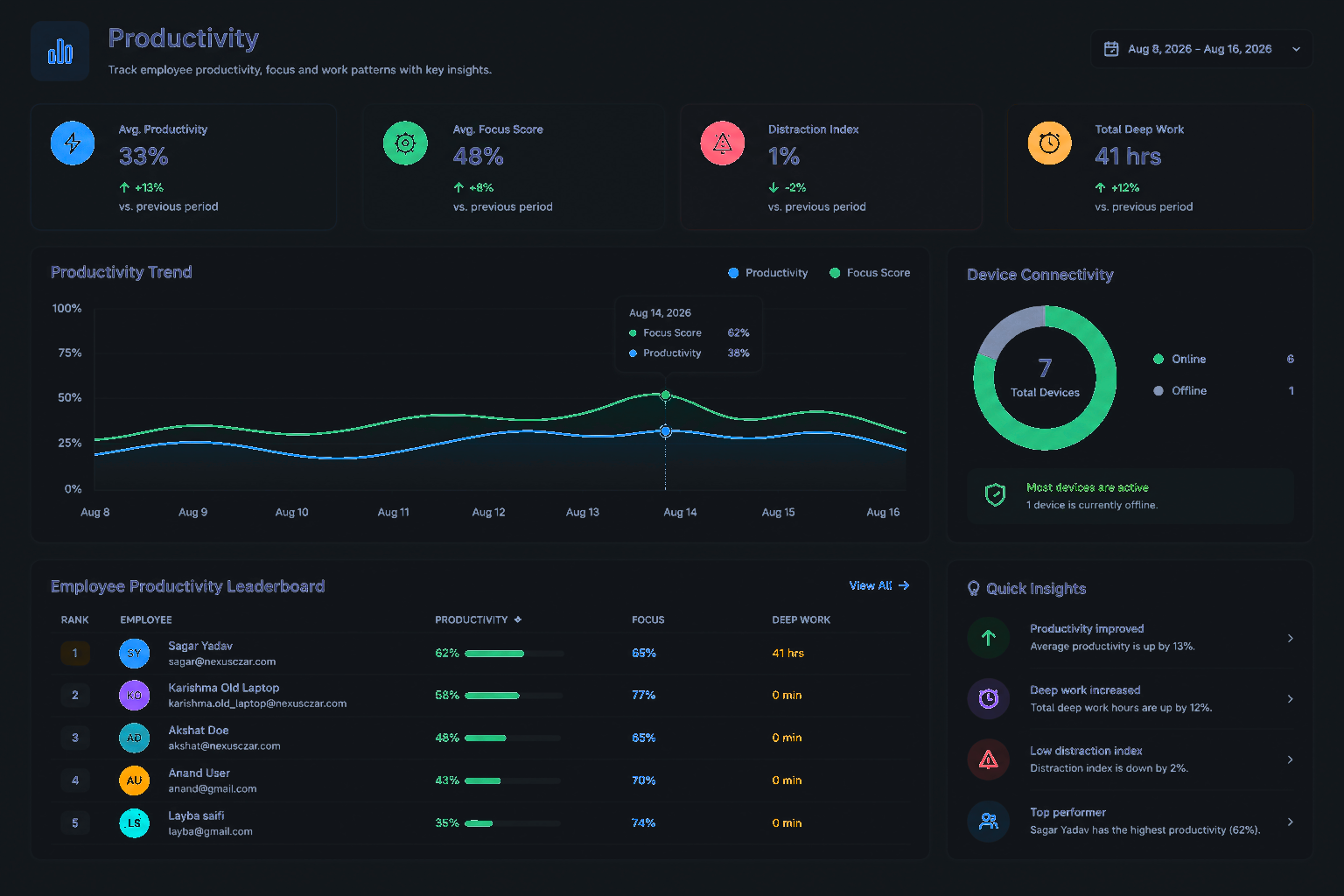The image size is (1344, 896).
Task: Expand the Top performer insight chevron
Action: (1291, 822)
